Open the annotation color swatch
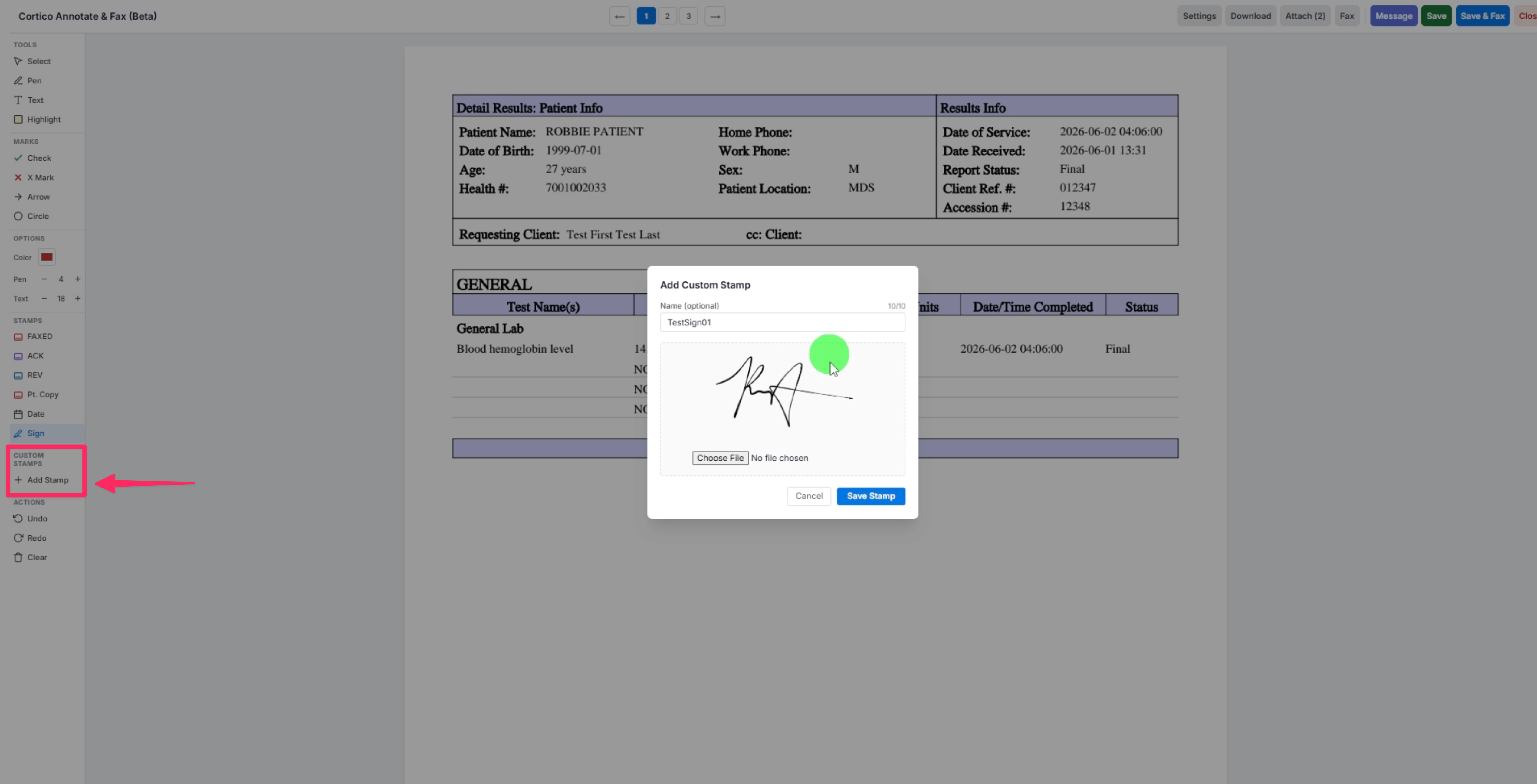This screenshot has height=784, width=1537. 47,257
